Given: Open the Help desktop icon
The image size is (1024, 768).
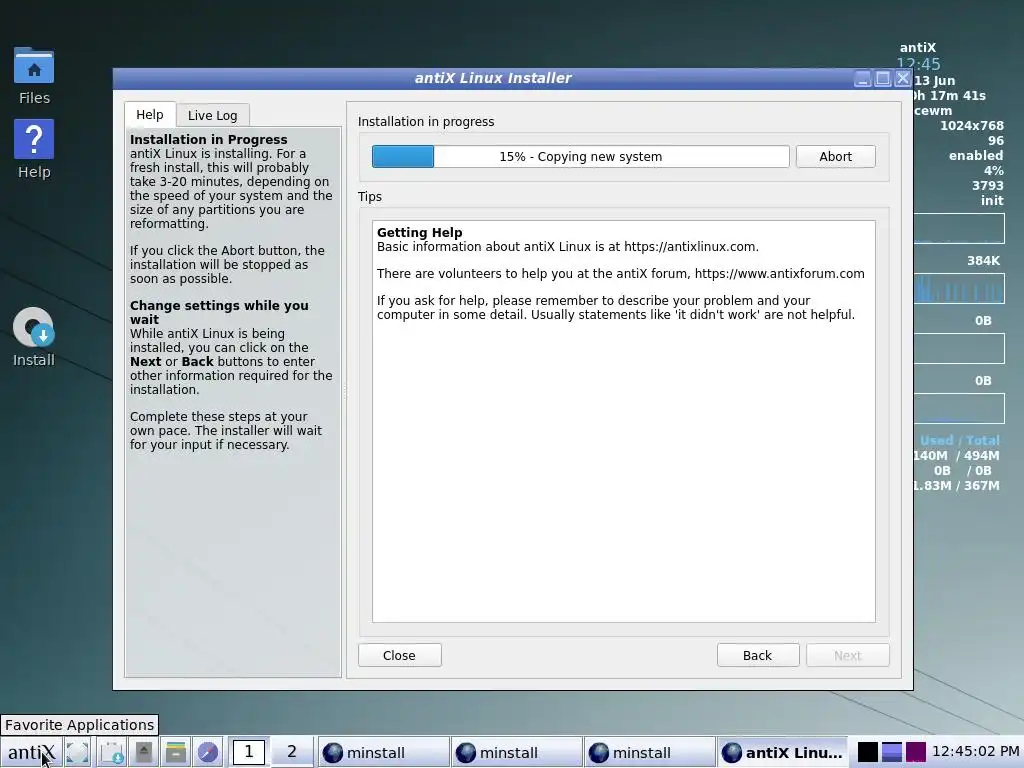Looking at the screenshot, I should pyautogui.click(x=34, y=150).
